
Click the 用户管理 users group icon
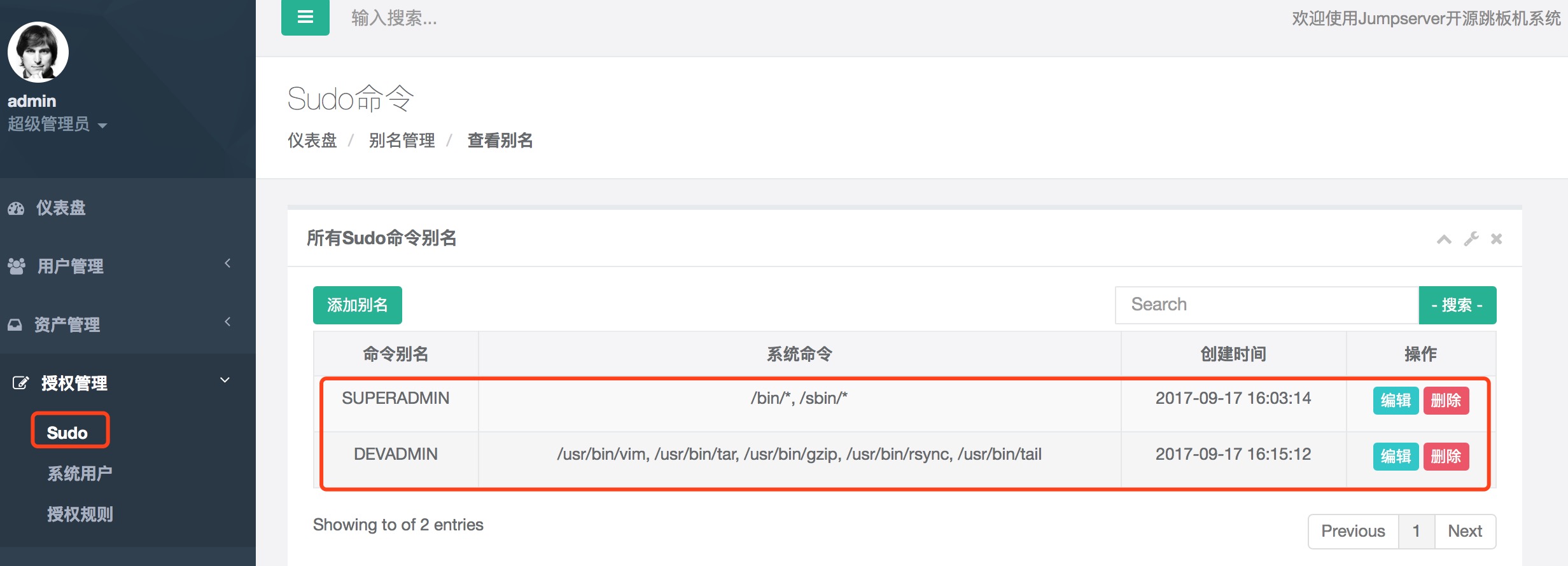(16, 266)
